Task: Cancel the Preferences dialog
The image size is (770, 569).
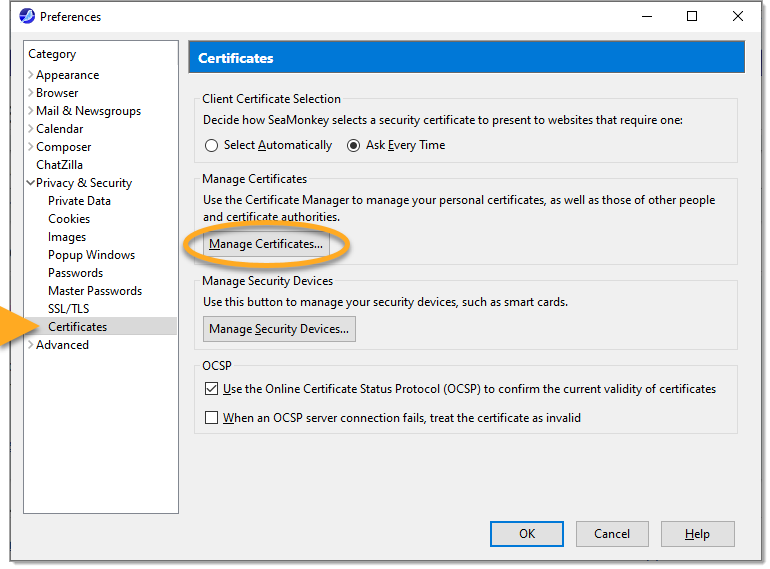Action: click(x=612, y=534)
